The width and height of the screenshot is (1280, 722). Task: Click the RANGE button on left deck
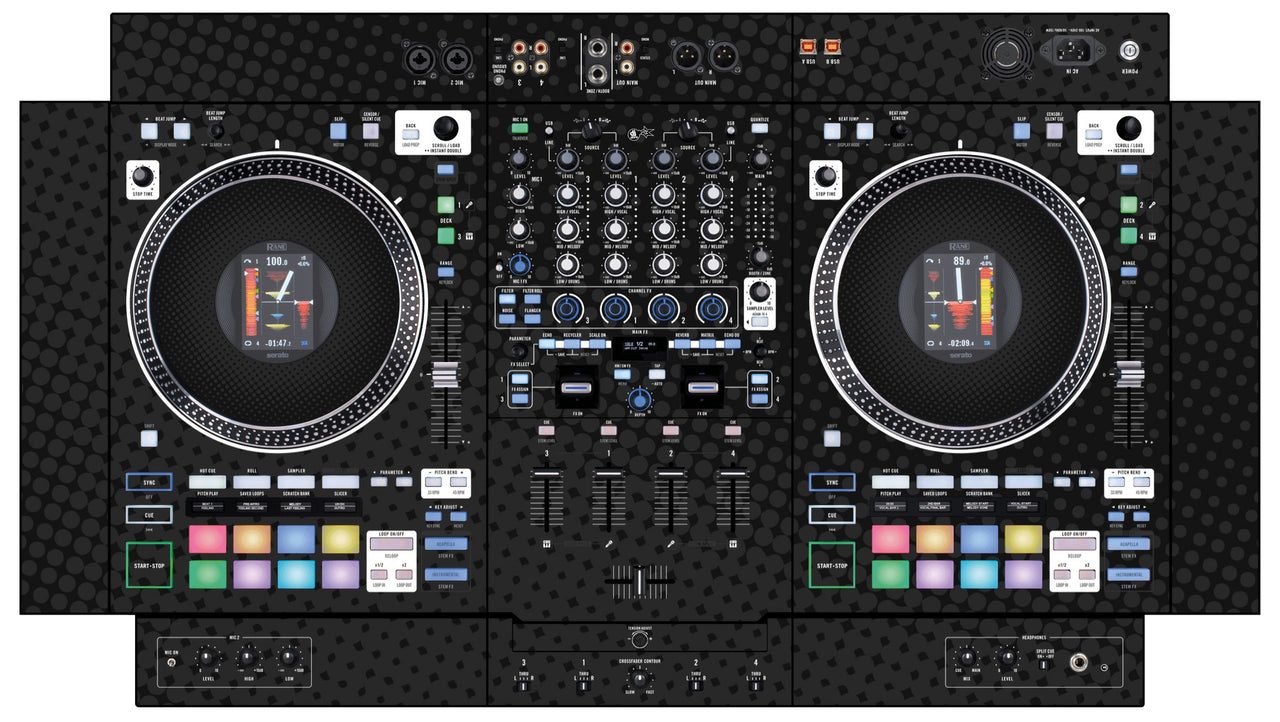[x=446, y=272]
